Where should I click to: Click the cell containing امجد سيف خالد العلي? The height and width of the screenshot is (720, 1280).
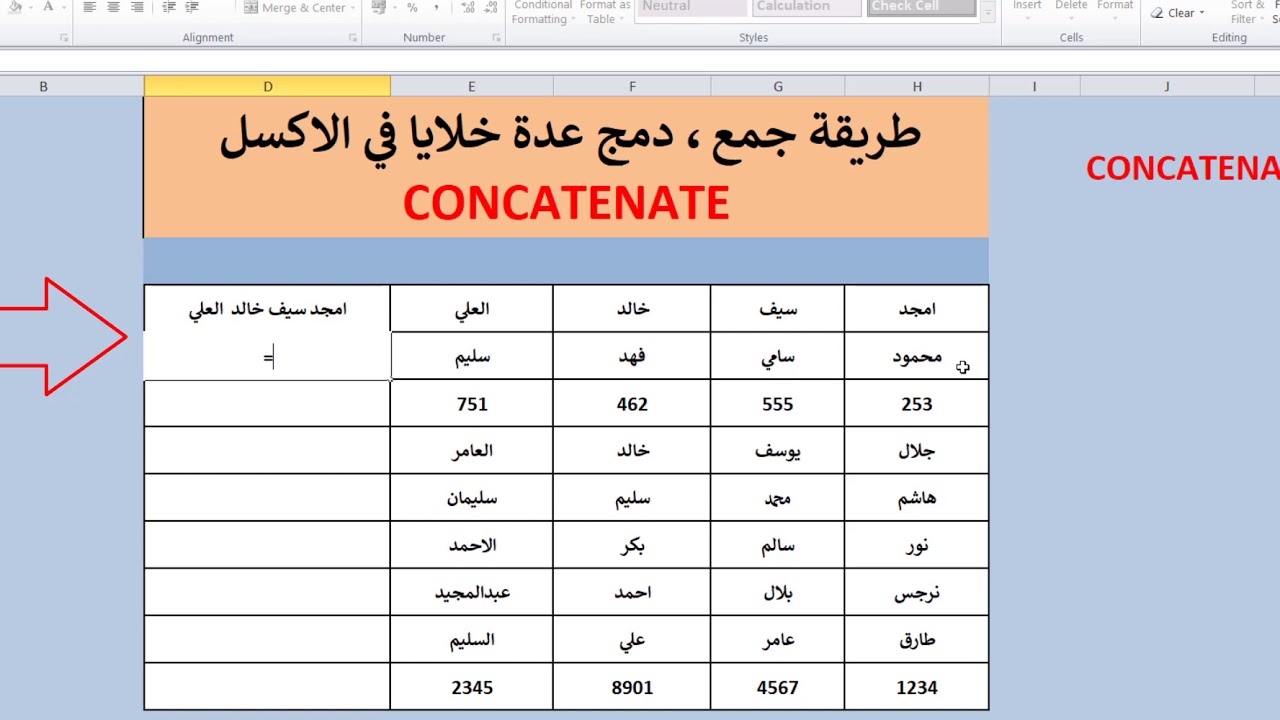click(x=267, y=308)
